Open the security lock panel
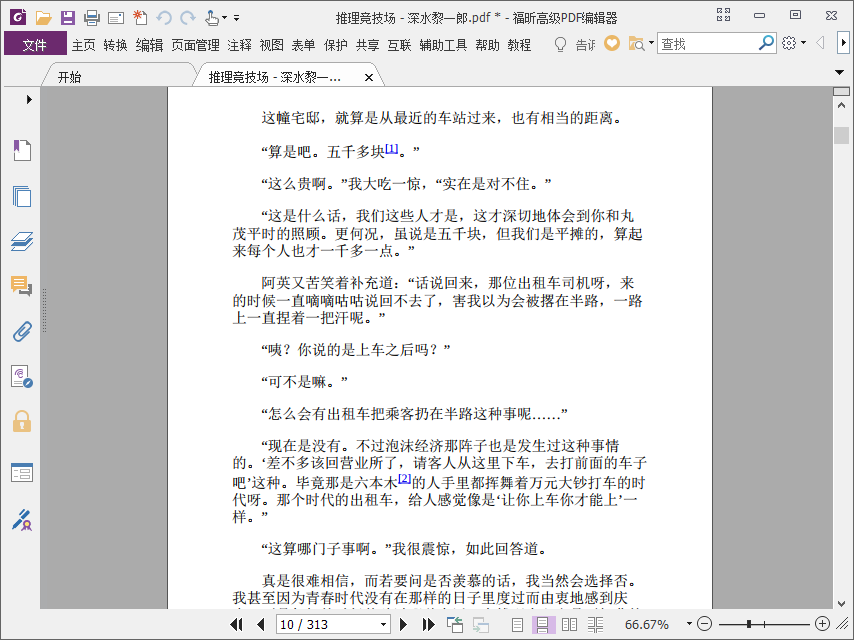The height and width of the screenshot is (640, 854). pos(22,422)
